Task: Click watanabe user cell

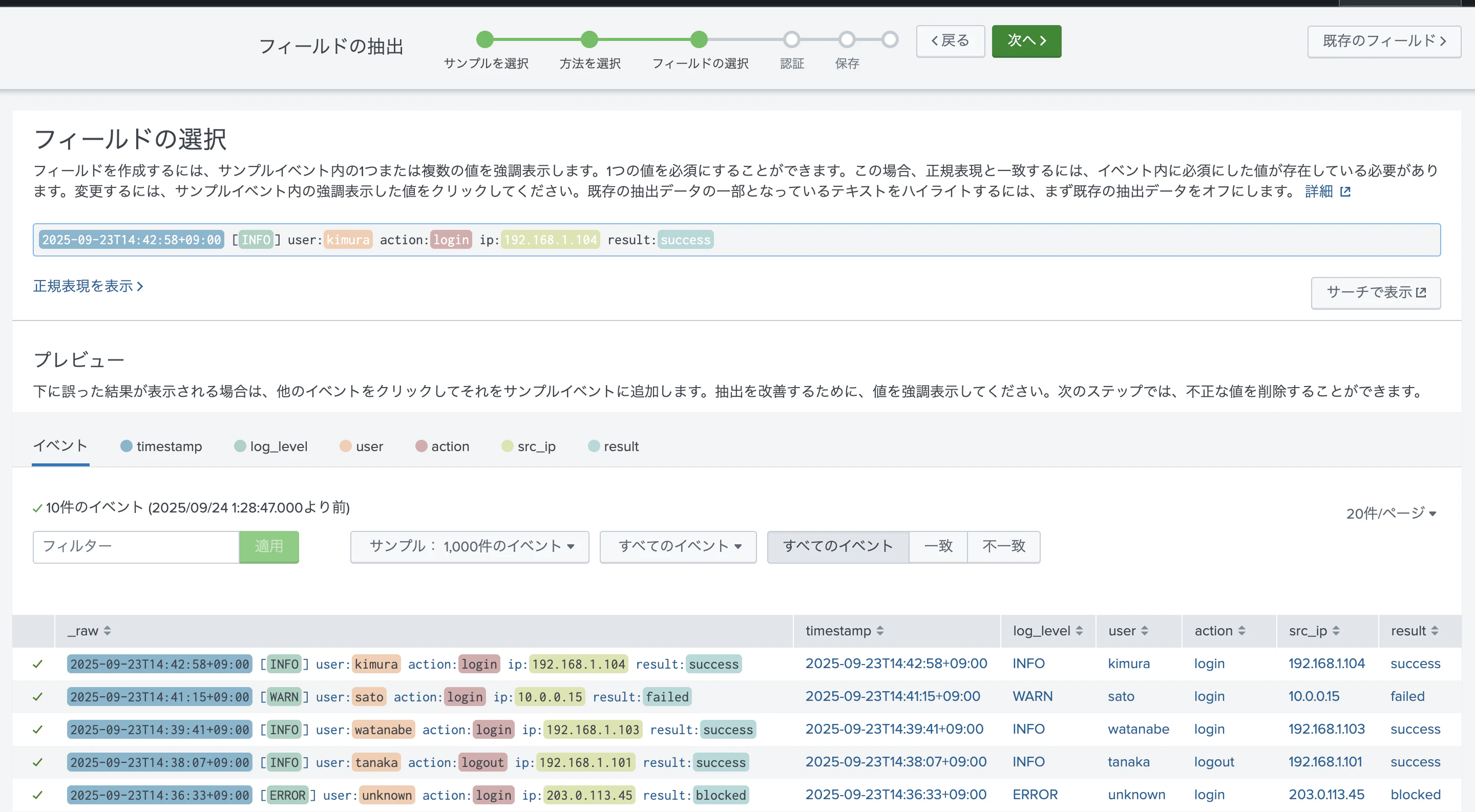Action: pos(1139,729)
